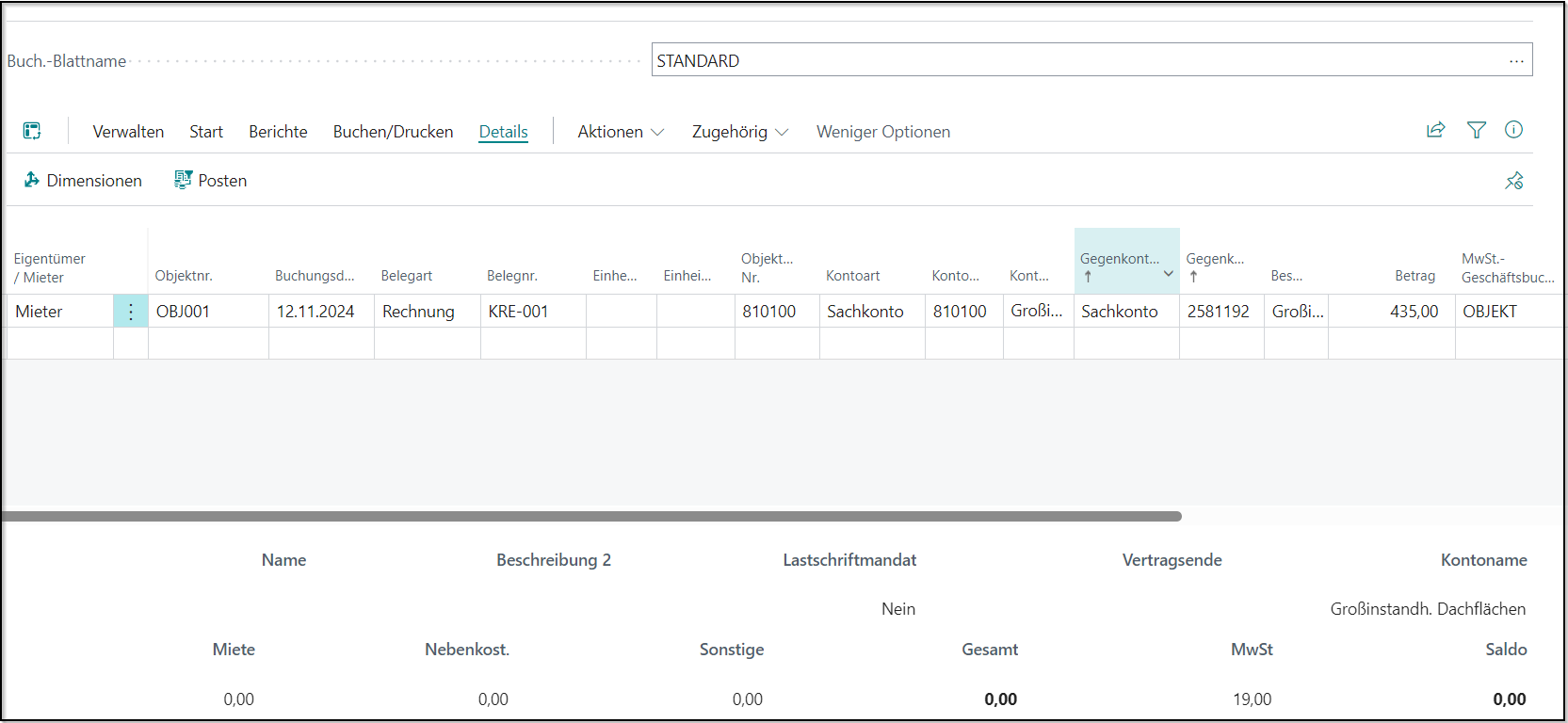Click the Buch.-Blattname STANDARD input field
This screenshot has height=723, width=1568.
coord(1074,61)
